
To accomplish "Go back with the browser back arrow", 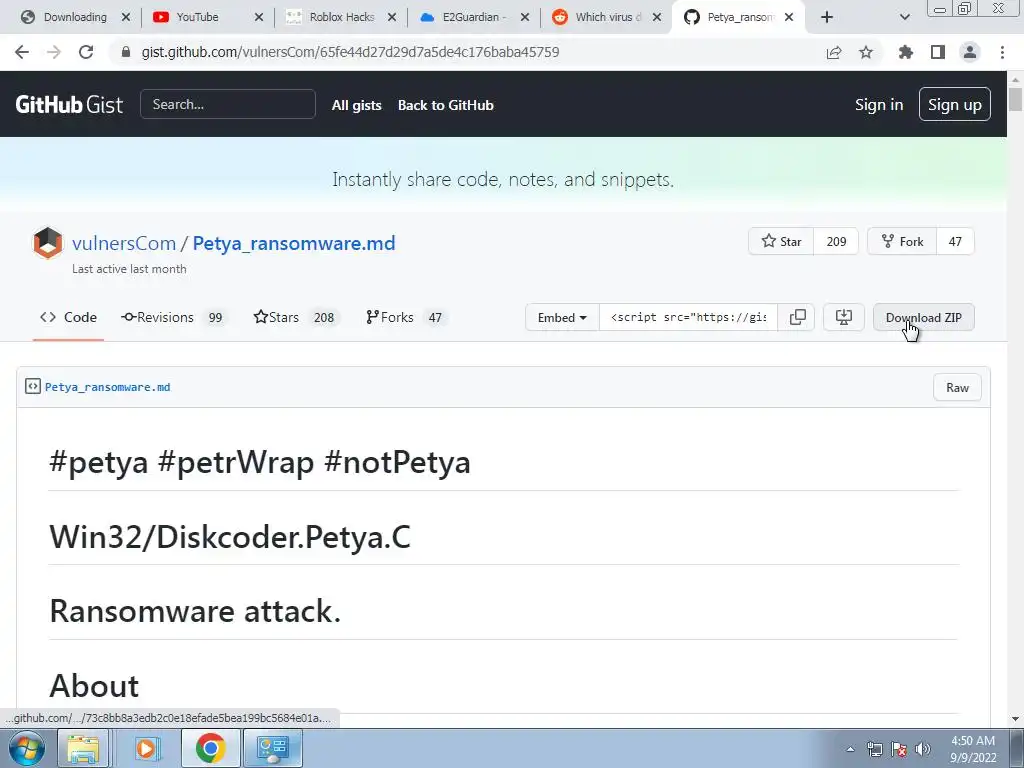I will (x=22, y=52).
